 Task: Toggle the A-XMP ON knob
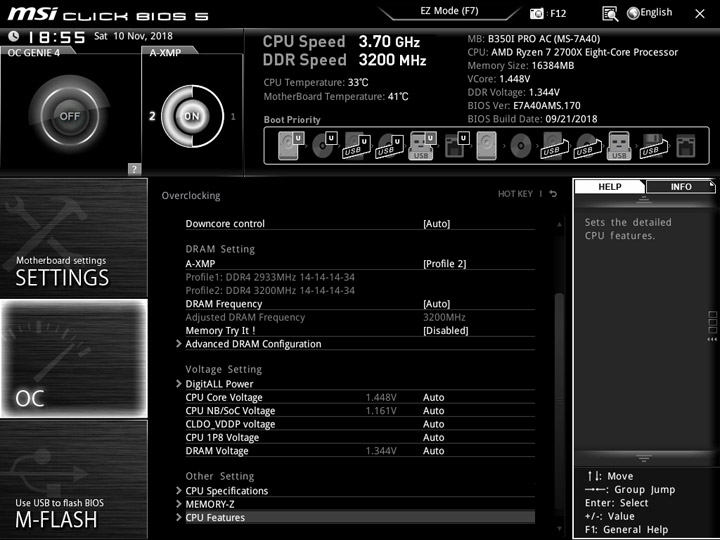(192, 116)
